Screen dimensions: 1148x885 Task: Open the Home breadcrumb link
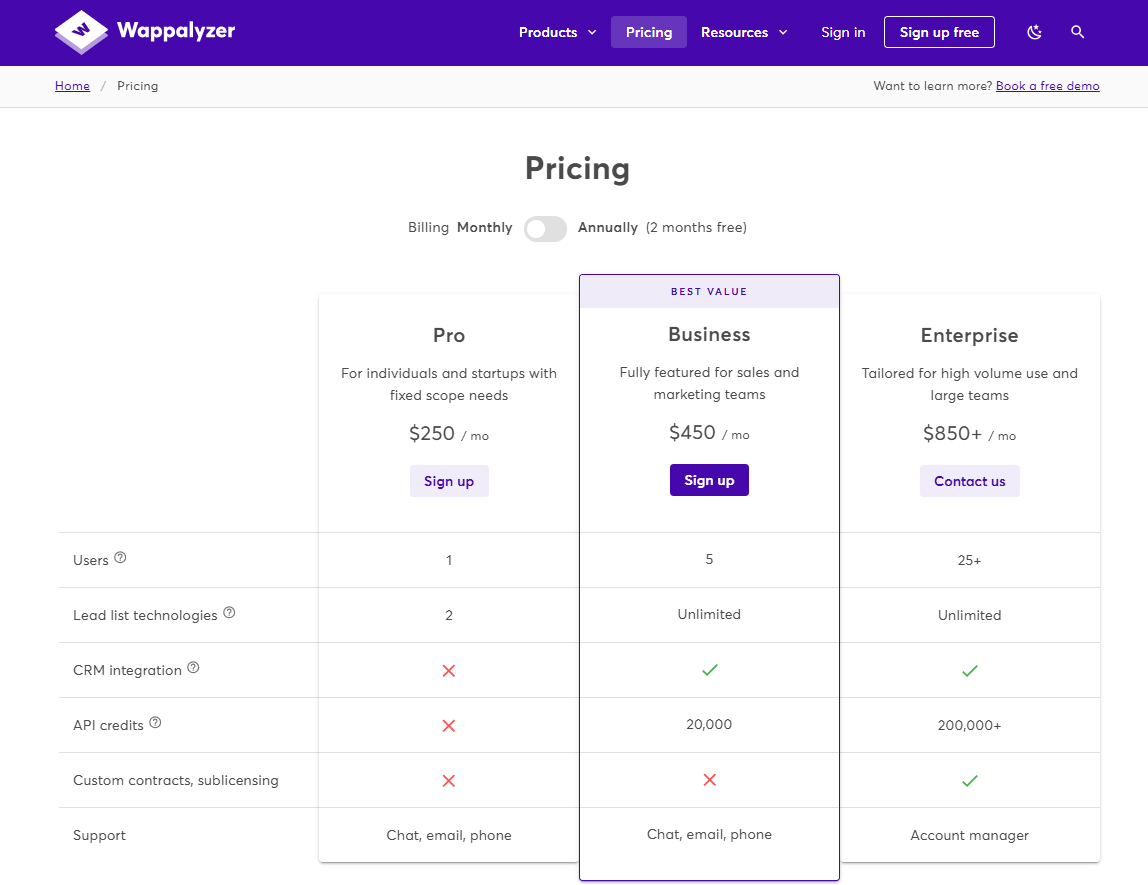pyautogui.click(x=72, y=85)
